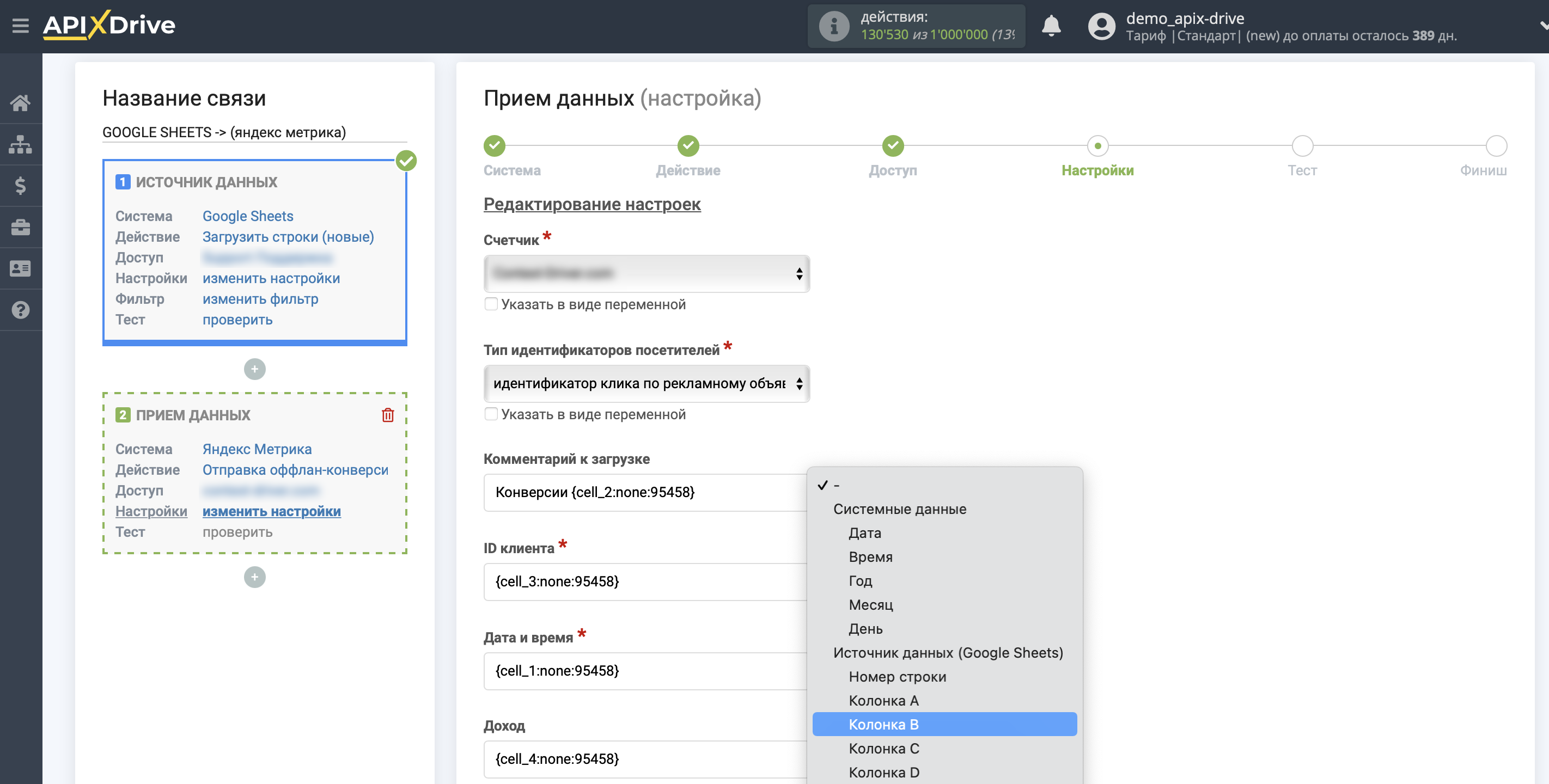Select Время in the variable list
Screen dimensions: 1549x784
click(x=944, y=557)
